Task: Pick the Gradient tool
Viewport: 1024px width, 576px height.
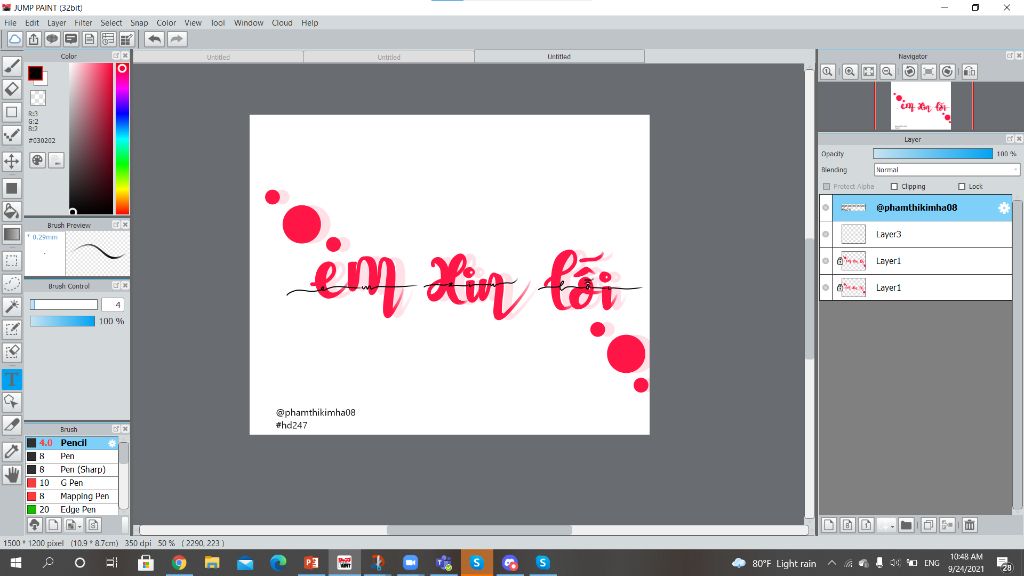Action: (12, 234)
